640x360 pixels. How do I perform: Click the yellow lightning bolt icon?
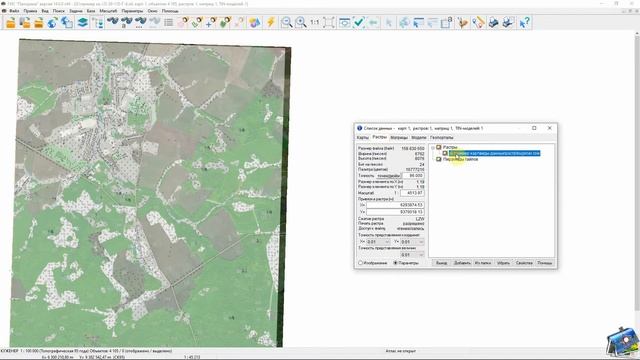pos(271,22)
